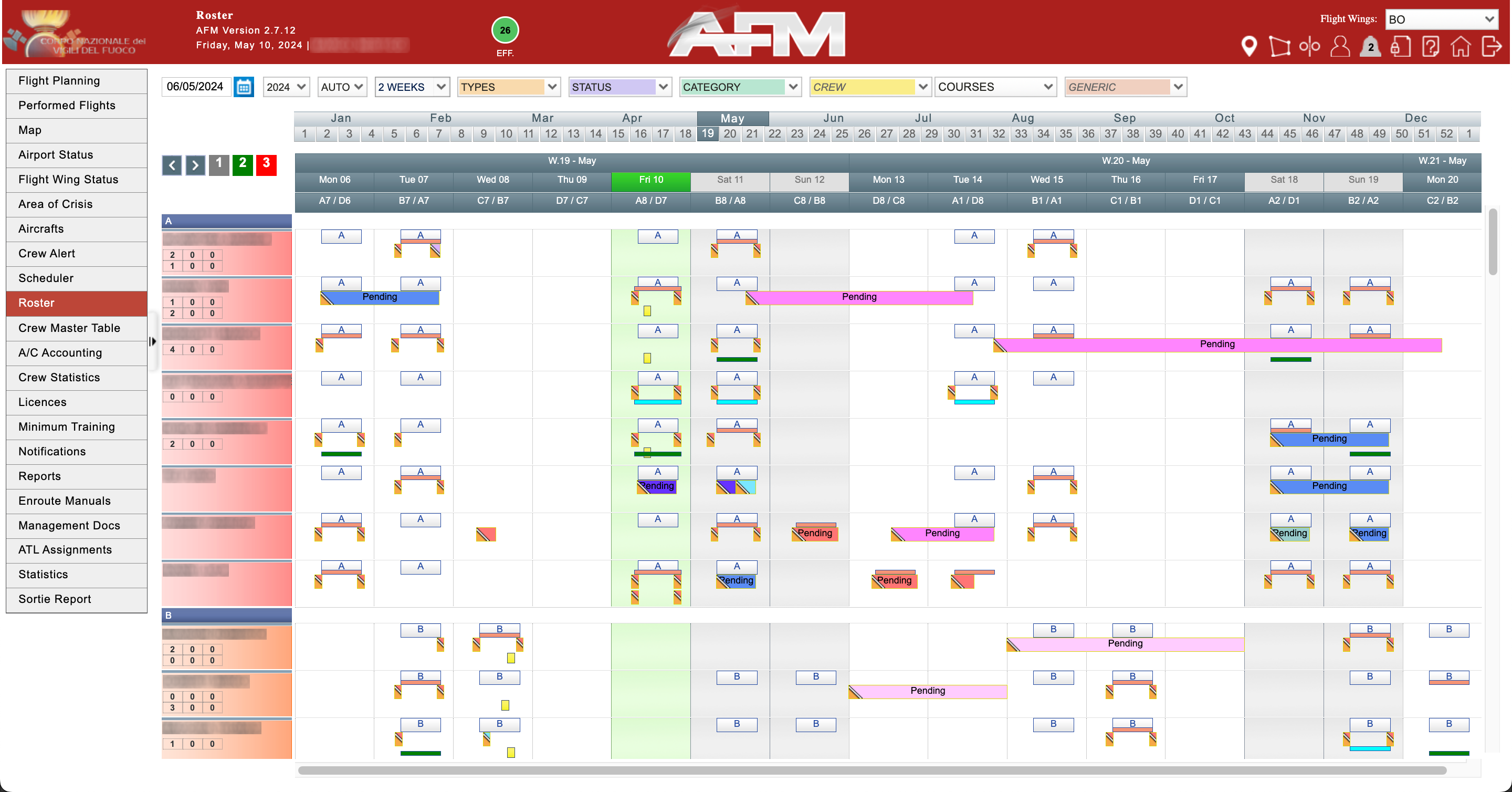Open Performed Flights menu item

[77, 106]
